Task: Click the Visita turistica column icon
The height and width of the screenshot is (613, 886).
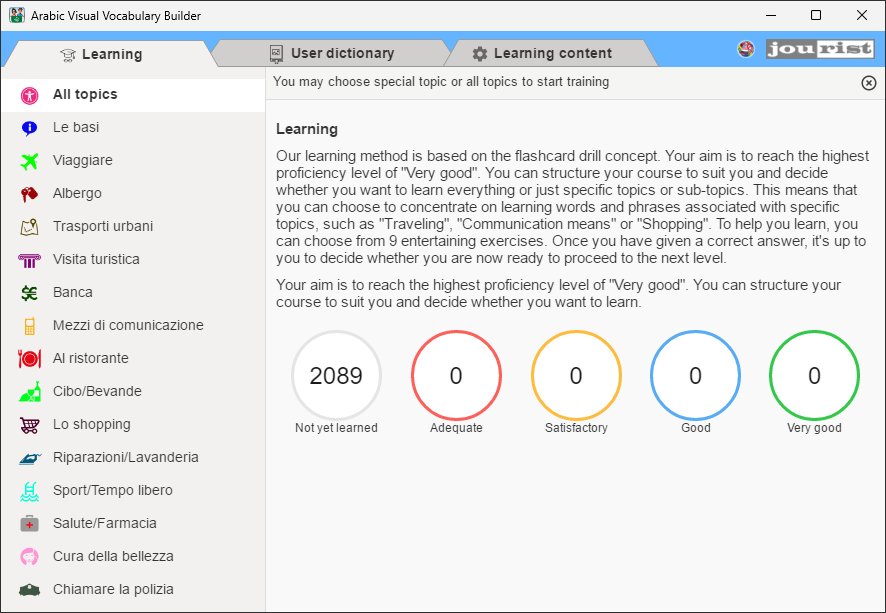Action: click(29, 260)
